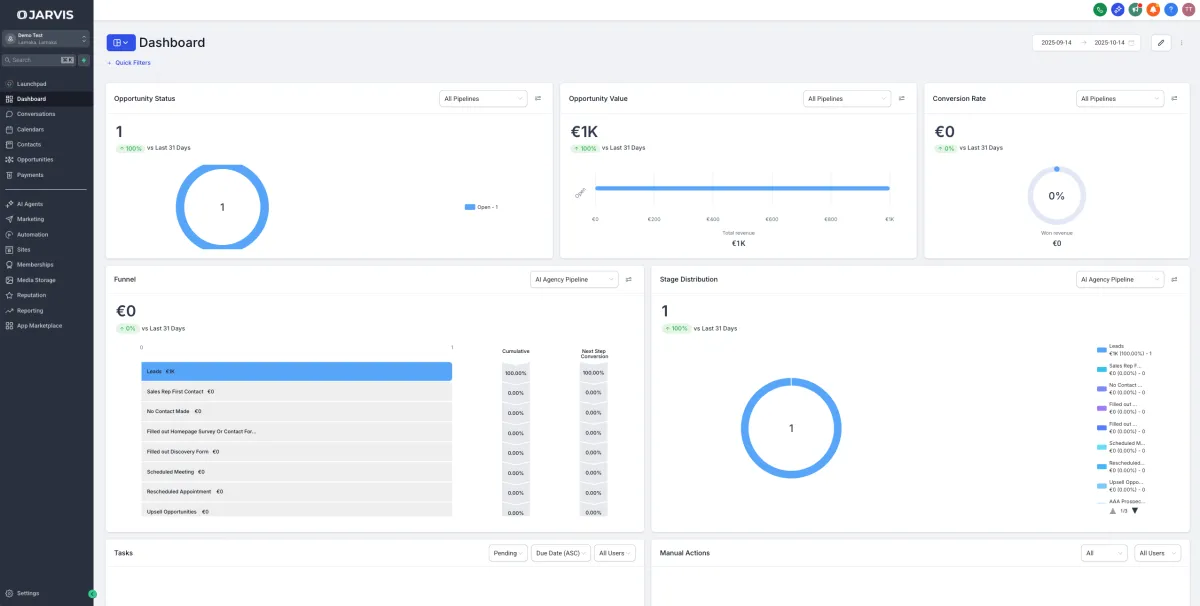
Task: Click the green quick-add button beside Search
Action: (x=84, y=60)
